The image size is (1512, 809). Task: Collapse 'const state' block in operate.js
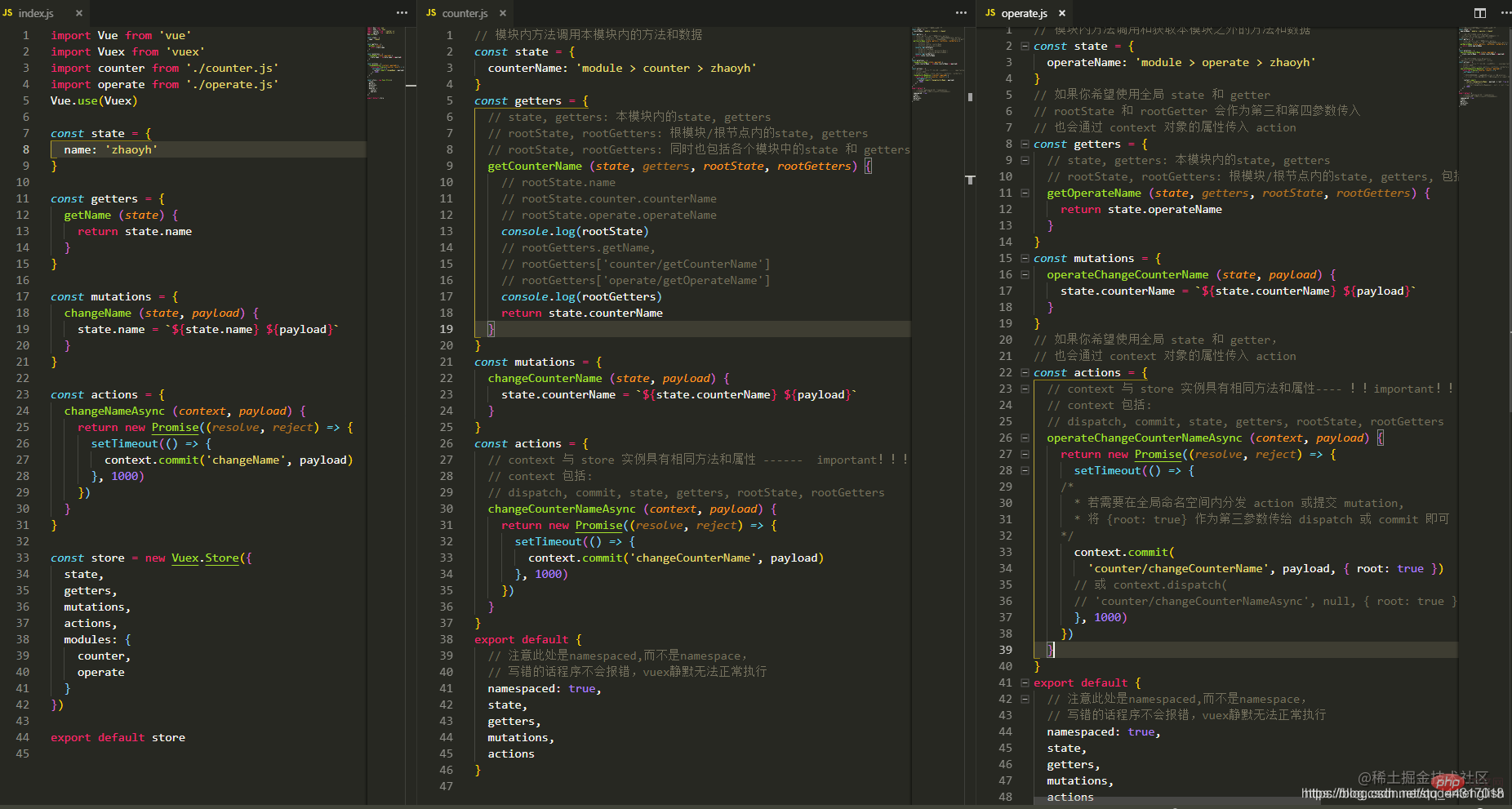(1025, 47)
